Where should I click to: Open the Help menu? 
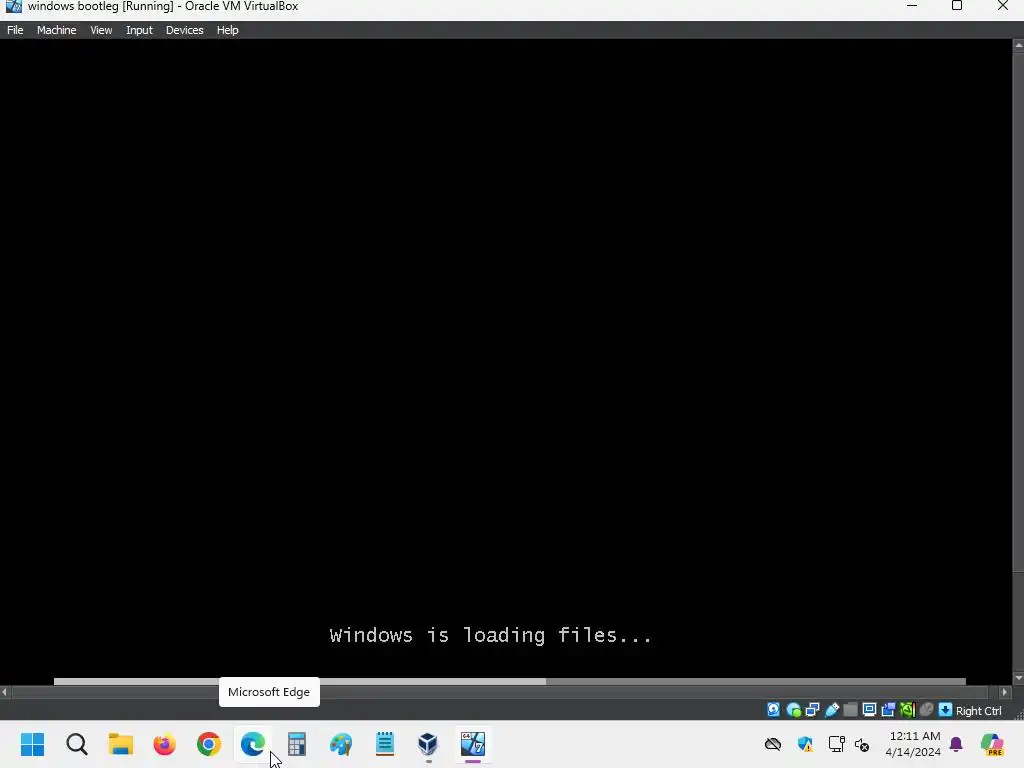point(227,30)
